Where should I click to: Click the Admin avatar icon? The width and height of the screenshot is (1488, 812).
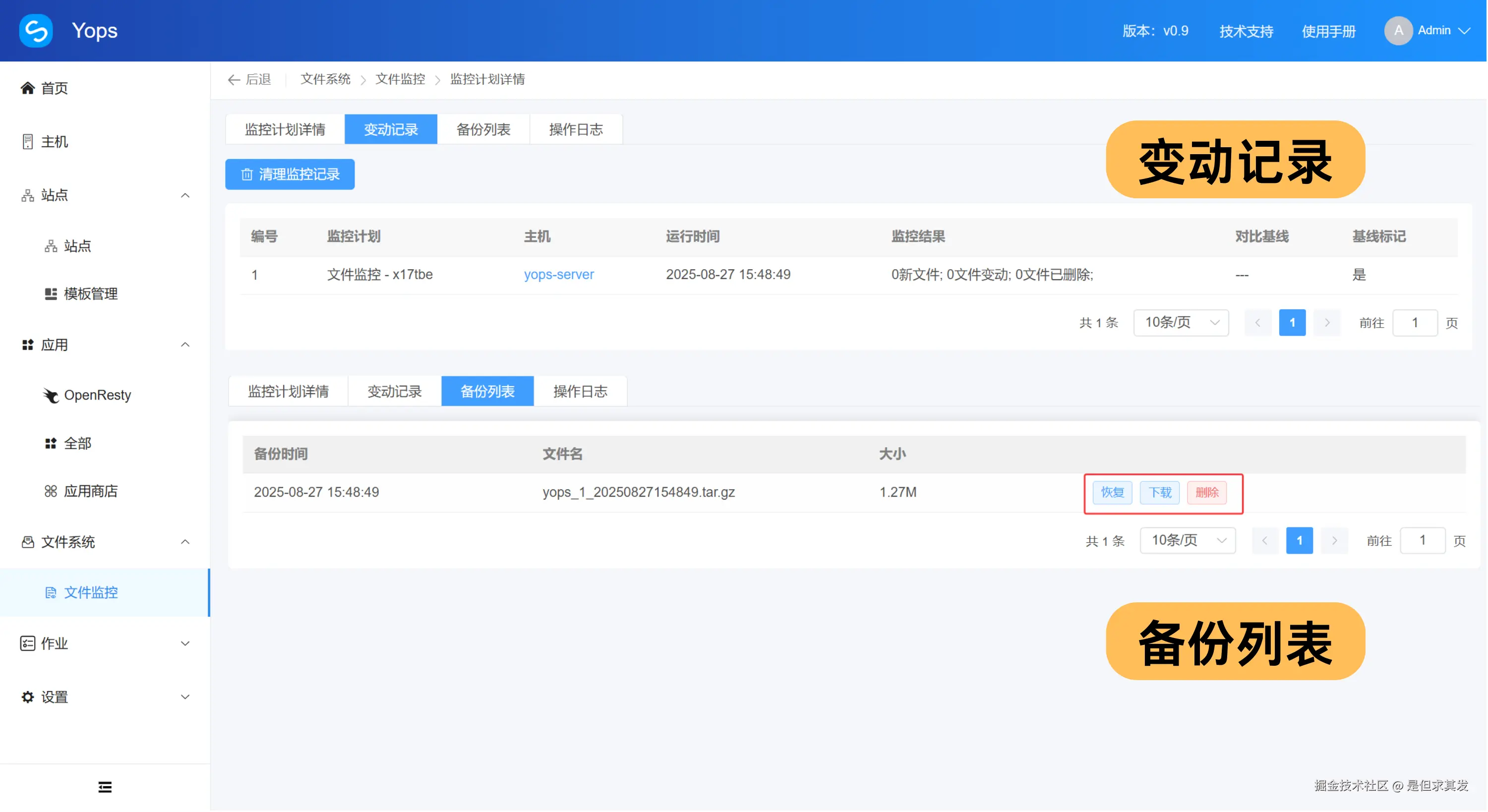[x=1398, y=31]
